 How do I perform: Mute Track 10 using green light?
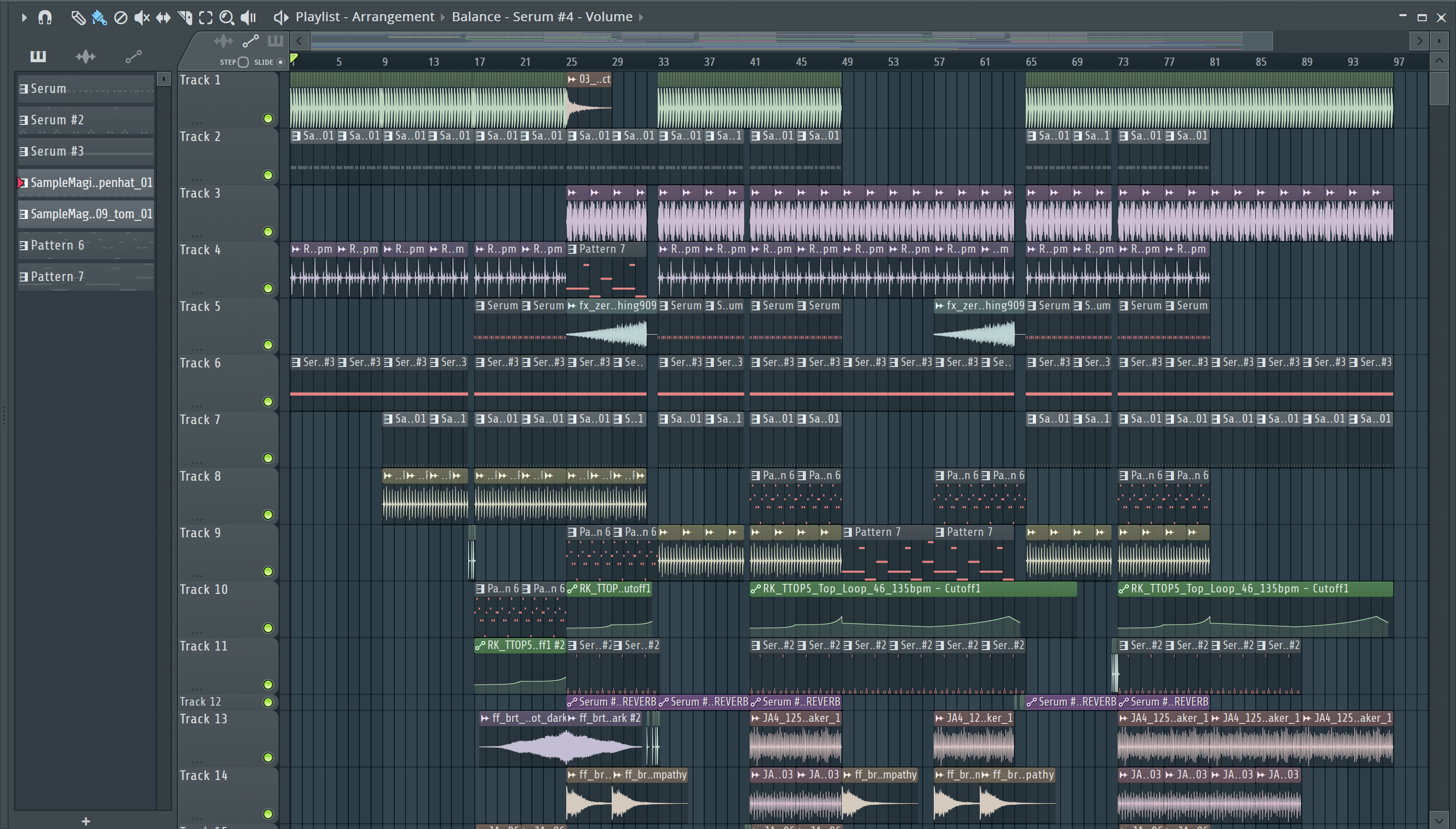pos(267,628)
